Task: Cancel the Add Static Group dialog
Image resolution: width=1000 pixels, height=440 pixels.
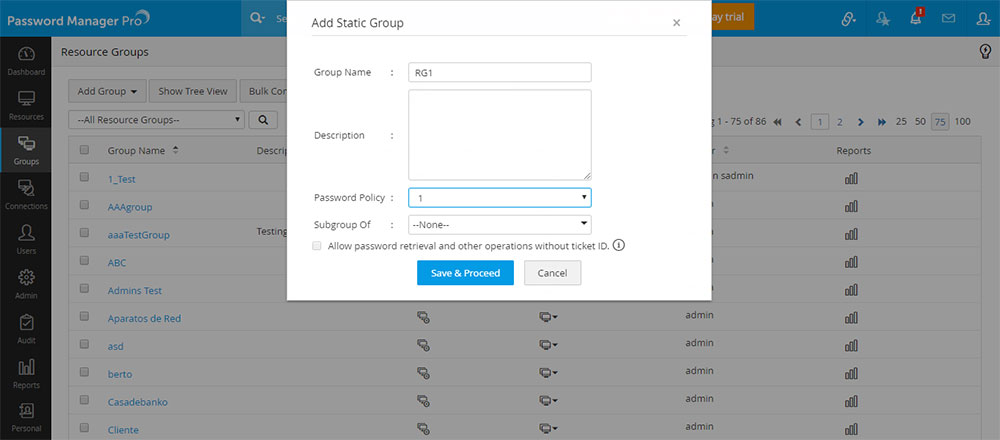Action: point(552,273)
